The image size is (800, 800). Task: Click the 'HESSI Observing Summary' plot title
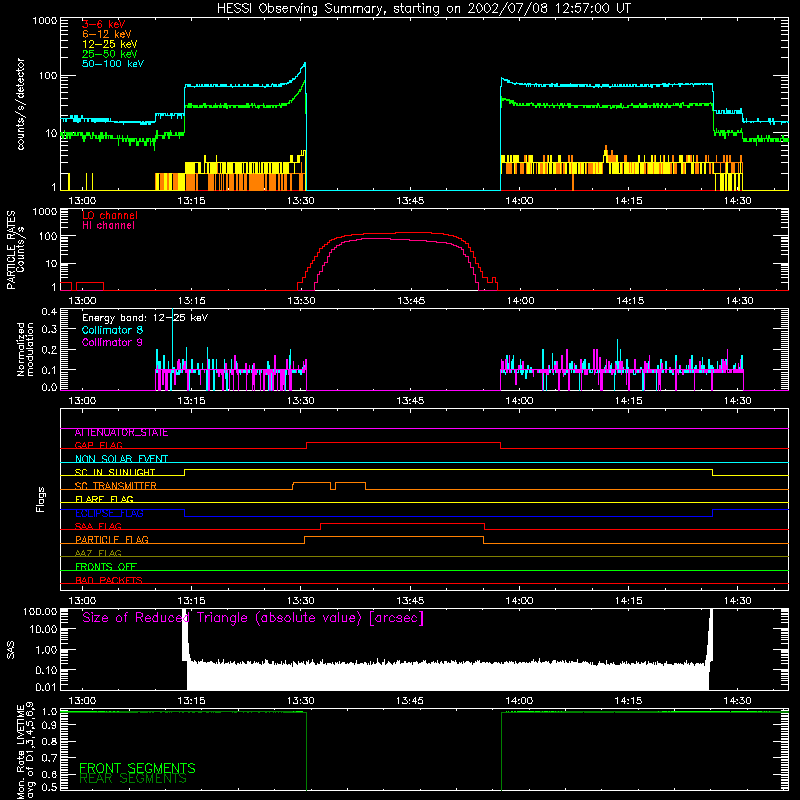[x=423, y=9]
